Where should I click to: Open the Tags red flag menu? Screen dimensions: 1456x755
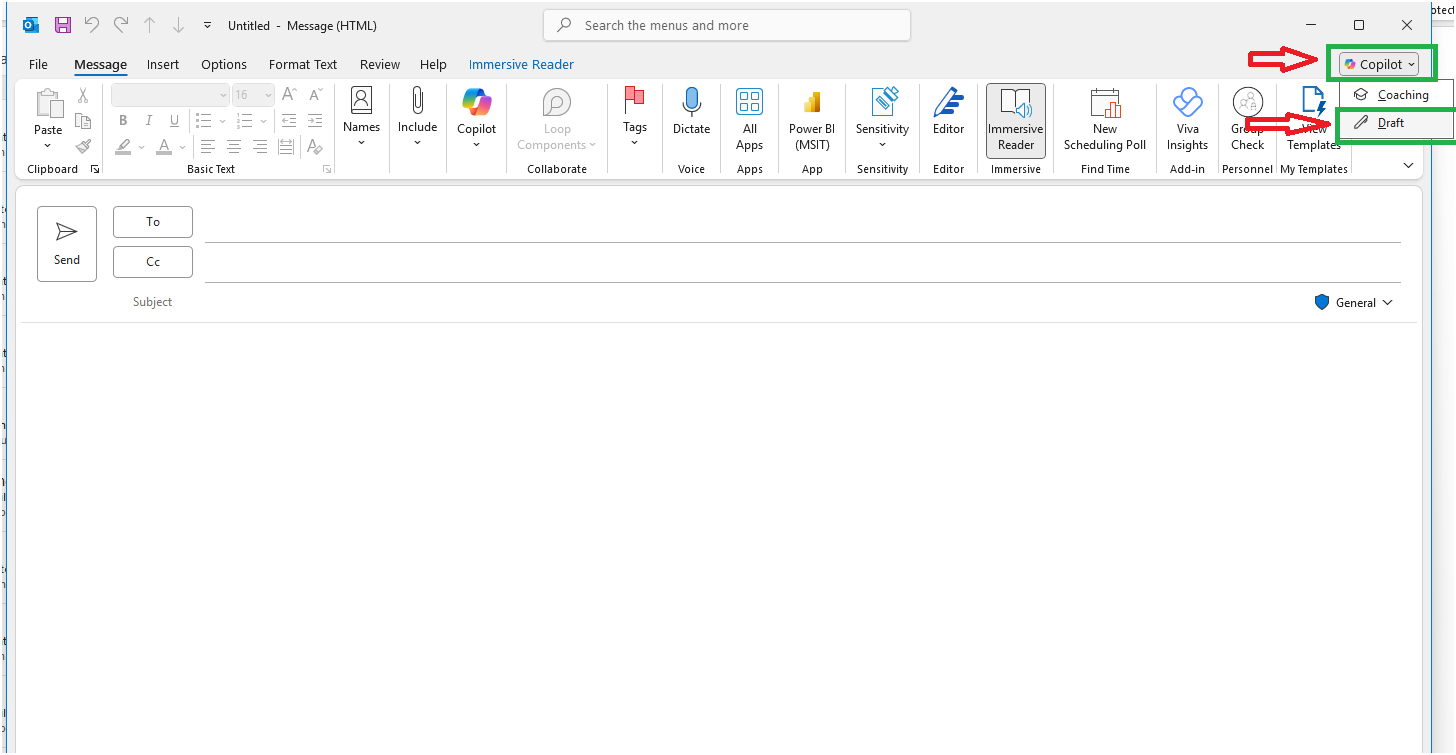[x=635, y=116]
